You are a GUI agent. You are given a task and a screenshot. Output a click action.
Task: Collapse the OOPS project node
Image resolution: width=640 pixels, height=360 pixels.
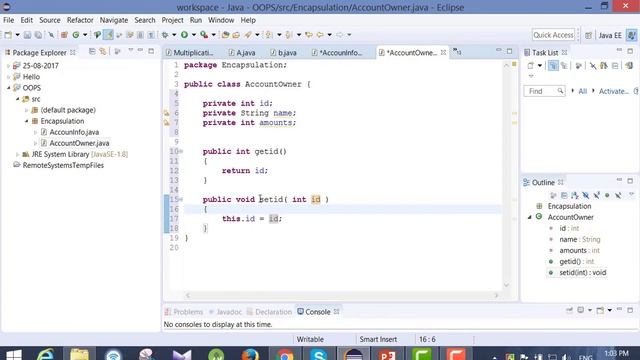tap(9, 88)
